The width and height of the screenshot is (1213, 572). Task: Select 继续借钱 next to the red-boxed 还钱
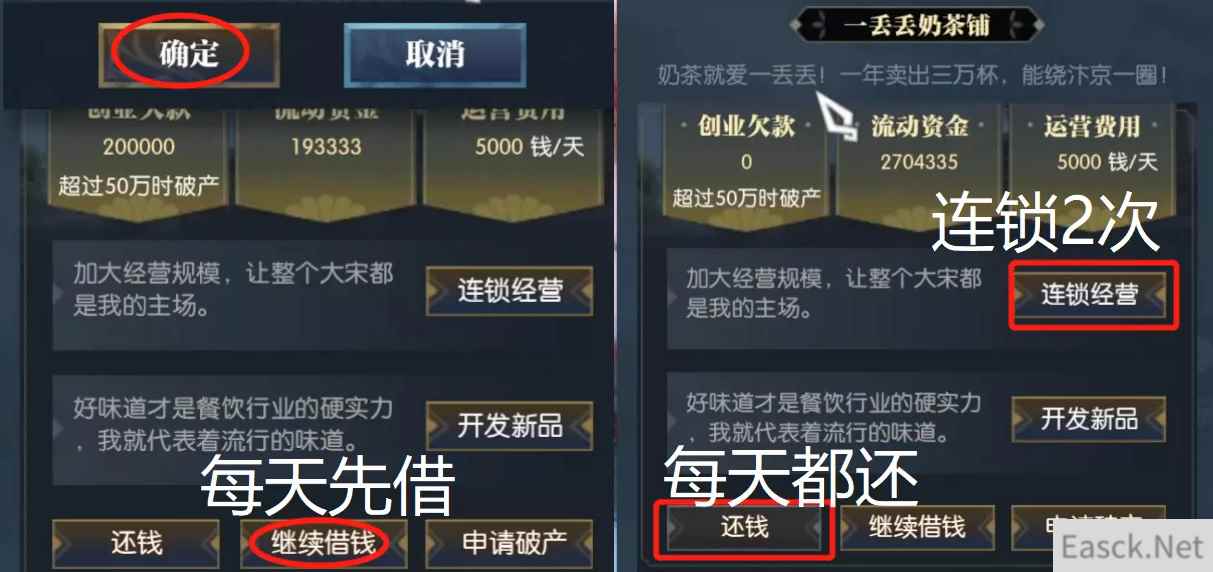(917, 526)
